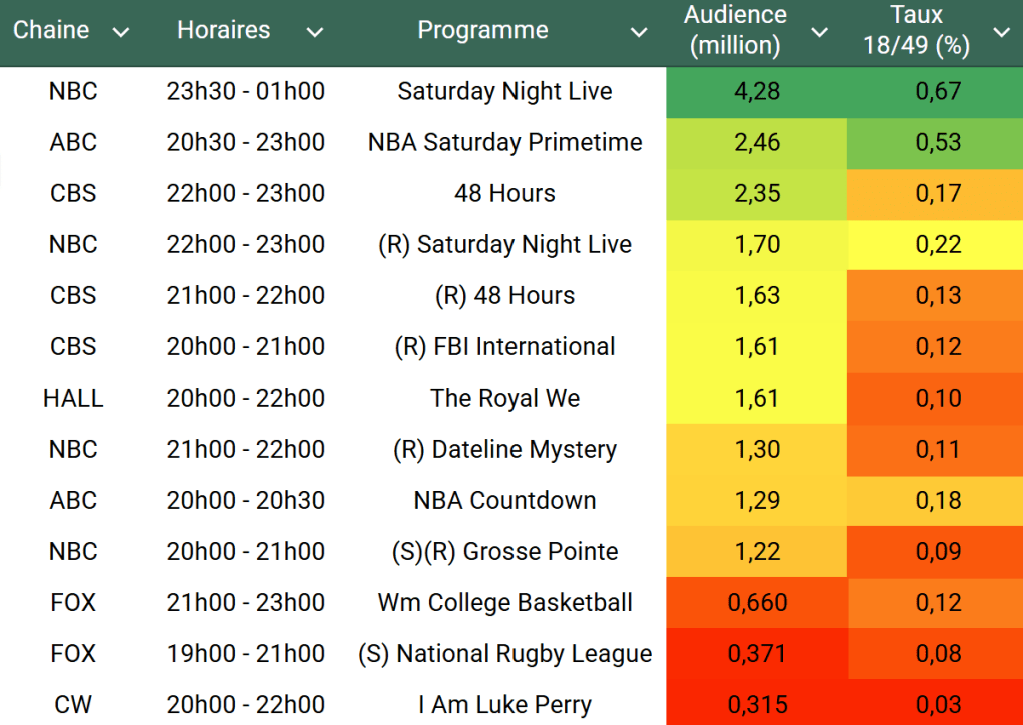Open the Taux 18/49 filter dropdown

[1001, 32]
